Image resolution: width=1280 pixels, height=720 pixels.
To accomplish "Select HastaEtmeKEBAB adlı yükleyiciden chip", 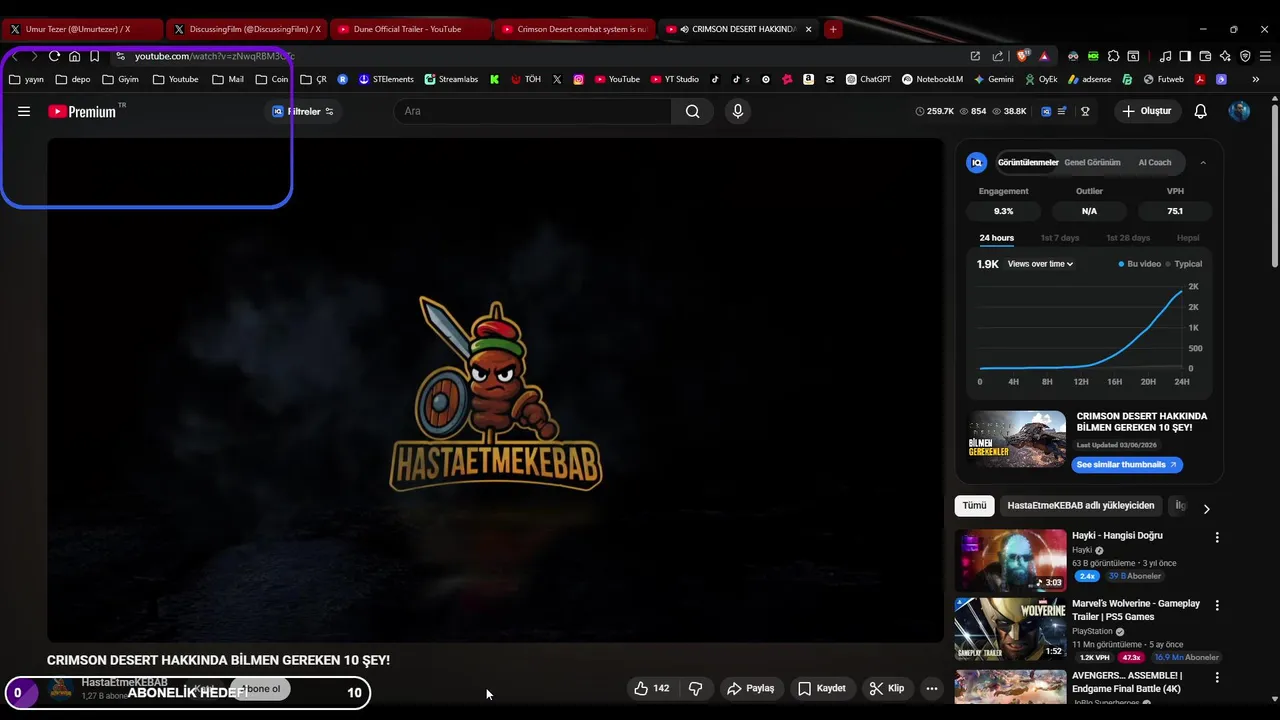I will pyautogui.click(x=1080, y=506).
